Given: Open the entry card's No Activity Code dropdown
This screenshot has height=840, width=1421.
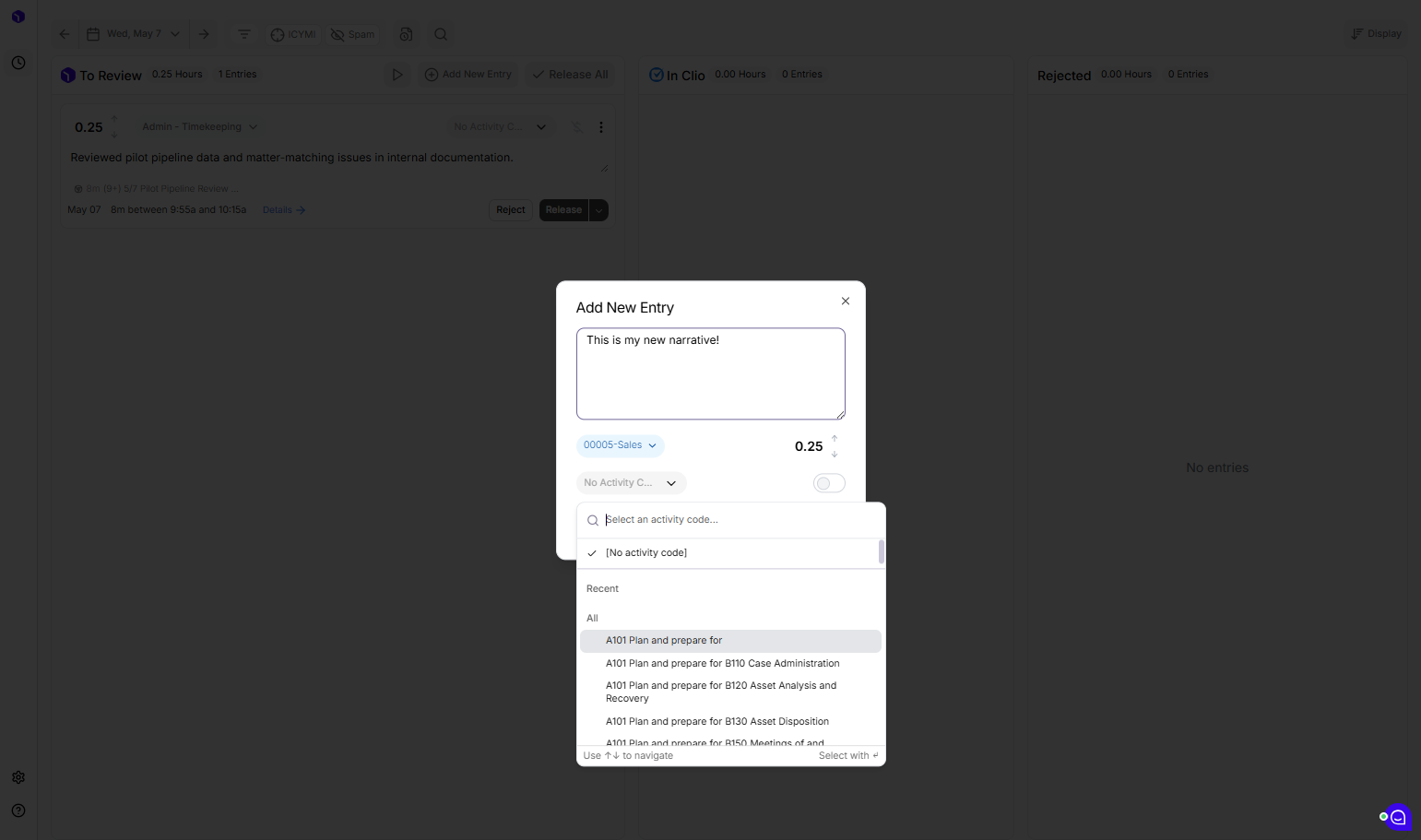Looking at the screenshot, I should [501, 127].
